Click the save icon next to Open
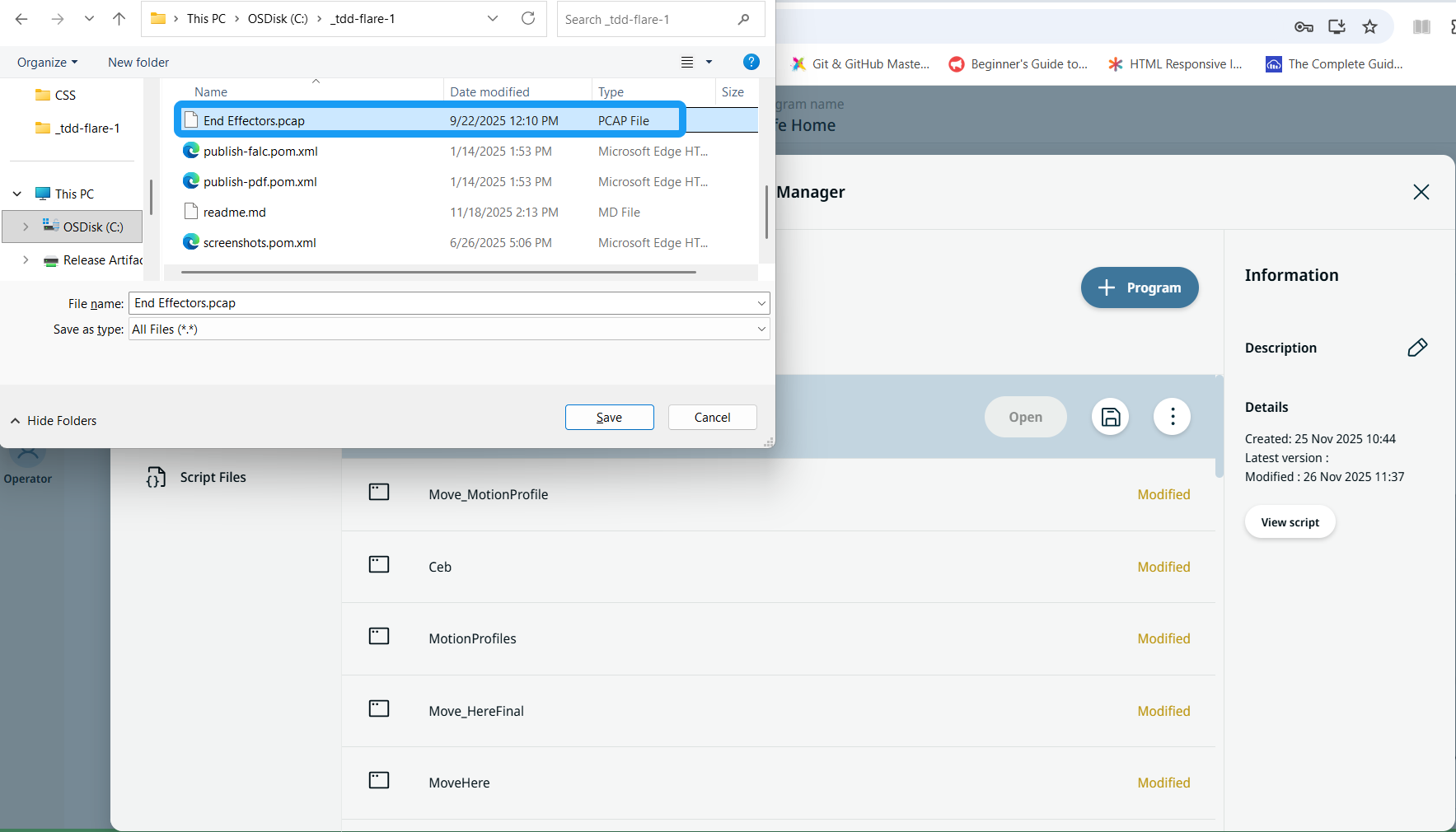The image size is (1456, 832). [x=1110, y=417]
